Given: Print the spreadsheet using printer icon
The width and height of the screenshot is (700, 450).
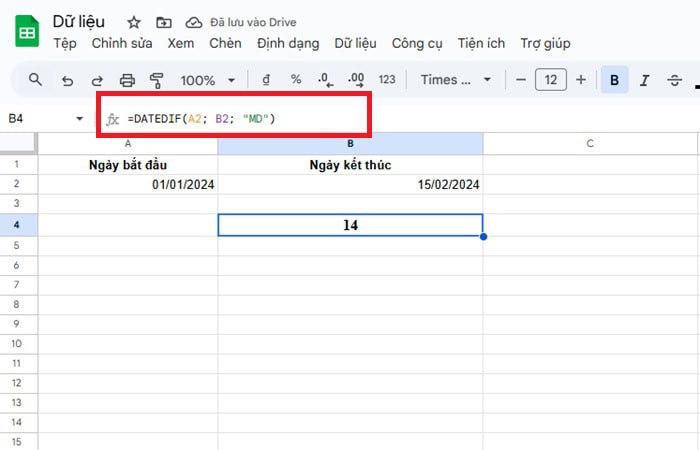Looking at the screenshot, I should tap(127, 80).
